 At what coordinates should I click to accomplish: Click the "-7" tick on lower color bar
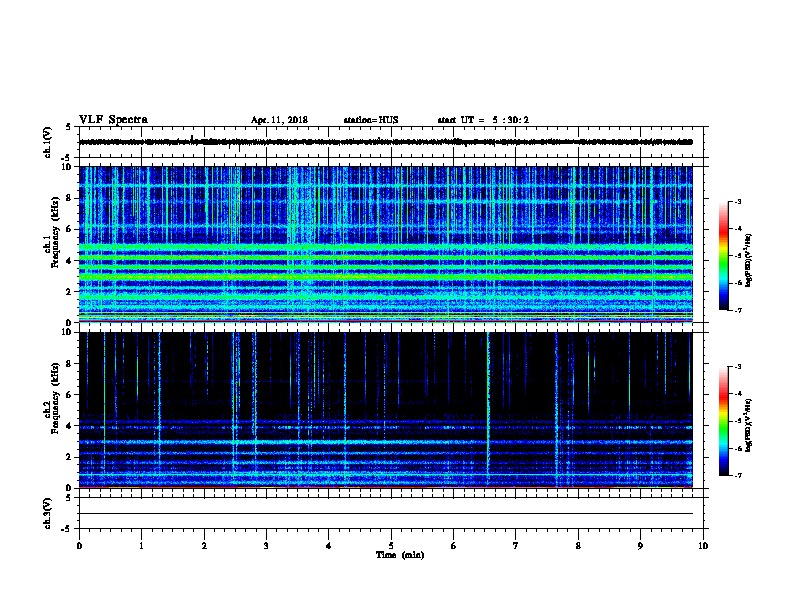click(x=737, y=475)
